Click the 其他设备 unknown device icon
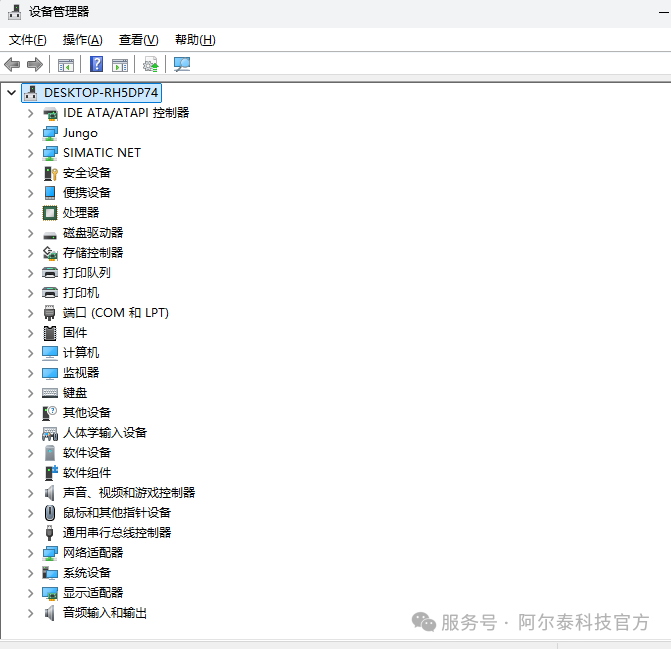The height and width of the screenshot is (649, 671). [50, 413]
